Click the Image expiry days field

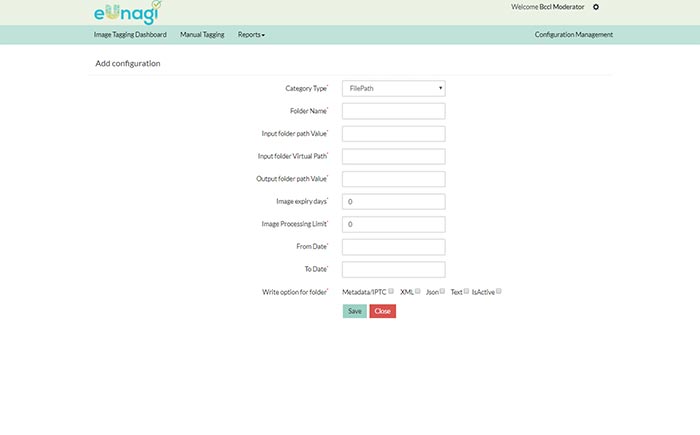click(393, 201)
